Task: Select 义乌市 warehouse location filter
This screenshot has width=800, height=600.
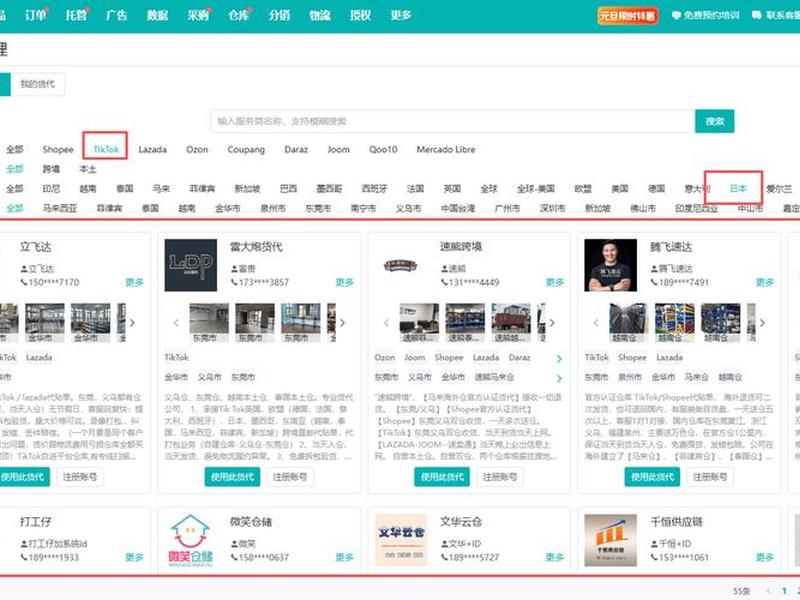Action: (408, 208)
